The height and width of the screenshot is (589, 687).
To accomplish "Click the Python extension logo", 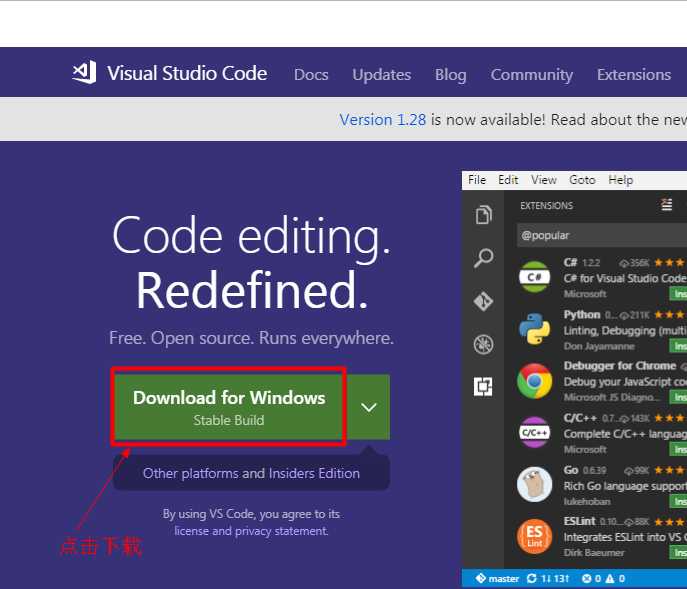I will click(x=534, y=329).
